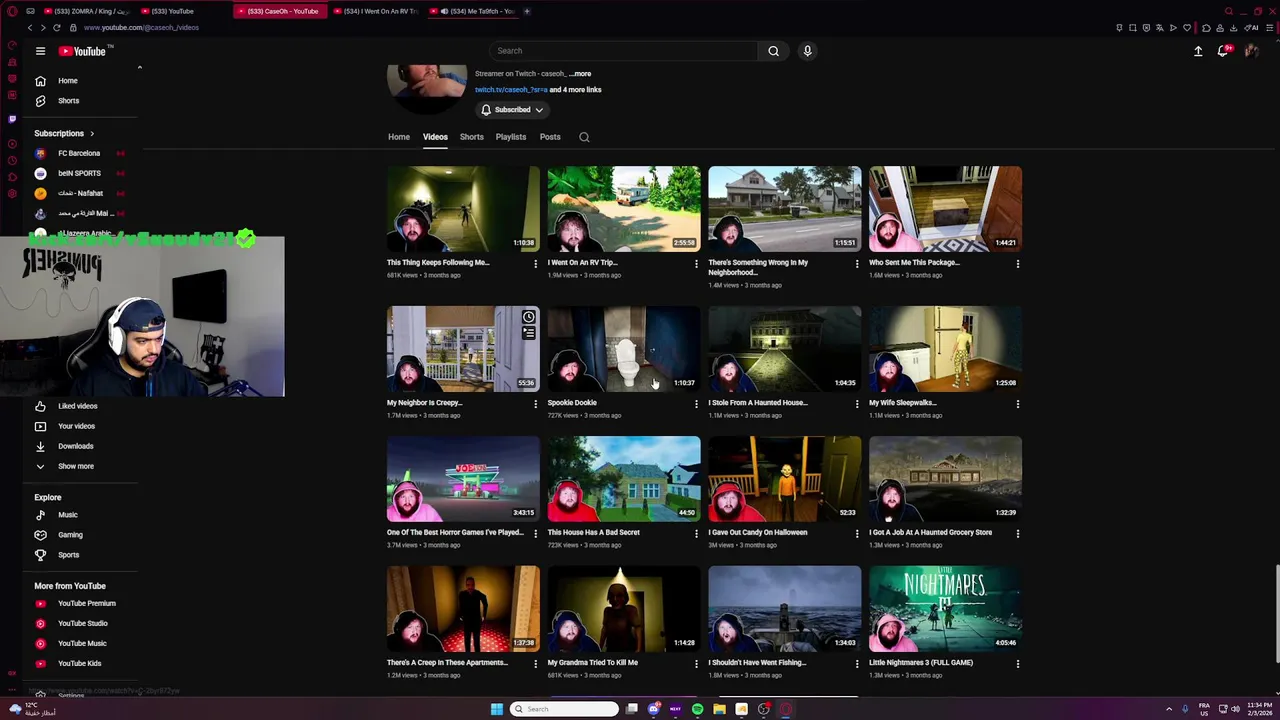Viewport: 1280px width, 720px height.
Task: Expand channel description via ...more
Action: [x=580, y=74]
